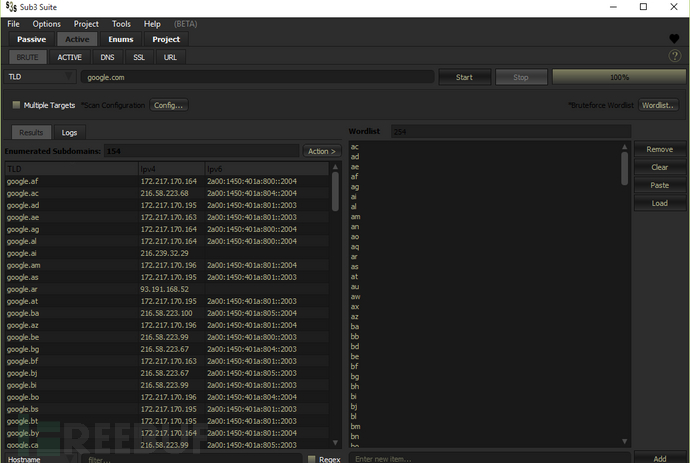The image size is (690, 463).
Task: Open the Project menu in menu bar
Action: pyautogui.click(x=86, y=24)
